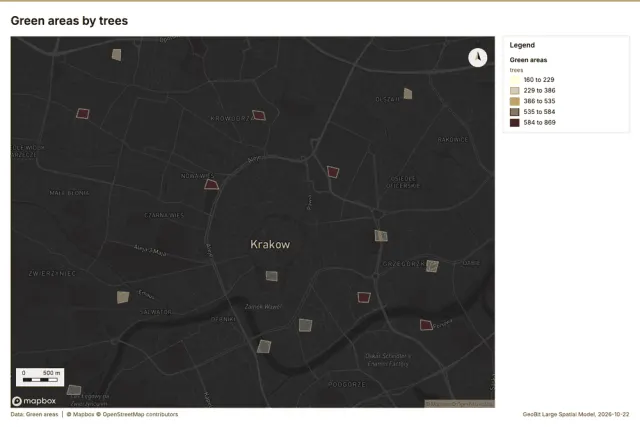Select the 229 to 386 legend swatch

click(x=515, y=90)
